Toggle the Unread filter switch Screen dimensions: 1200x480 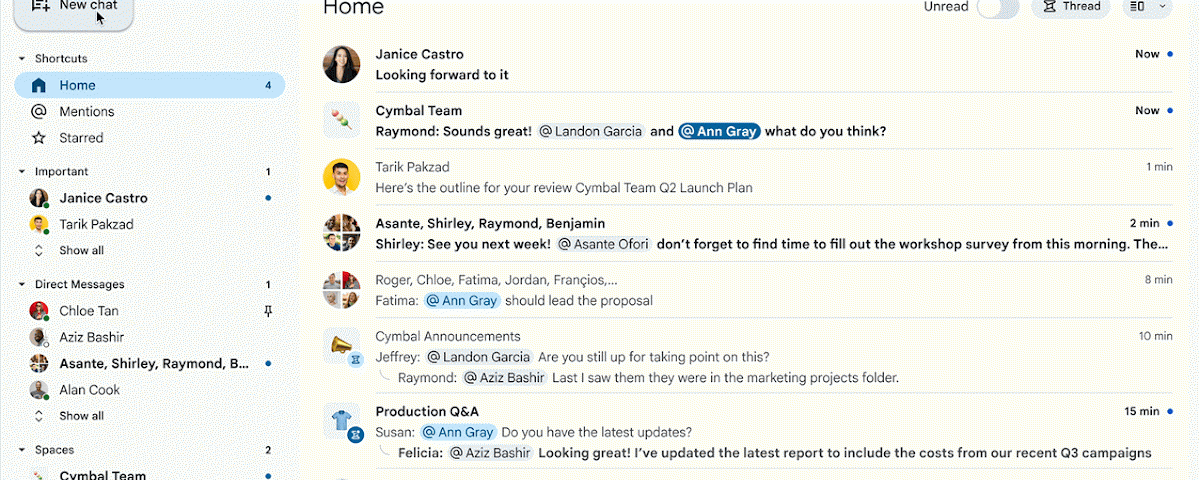[x=997, y=7]
